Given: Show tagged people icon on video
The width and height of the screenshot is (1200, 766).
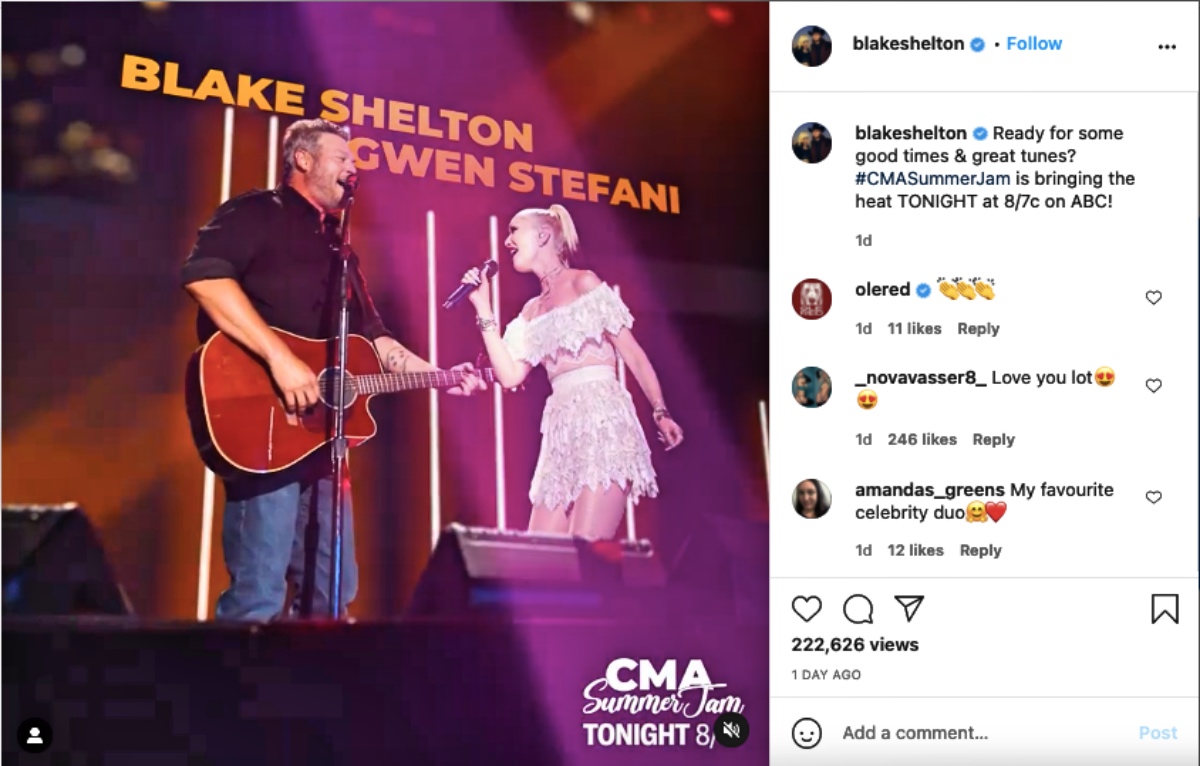Looking at the screenshot, I should (x=35, y=736).
